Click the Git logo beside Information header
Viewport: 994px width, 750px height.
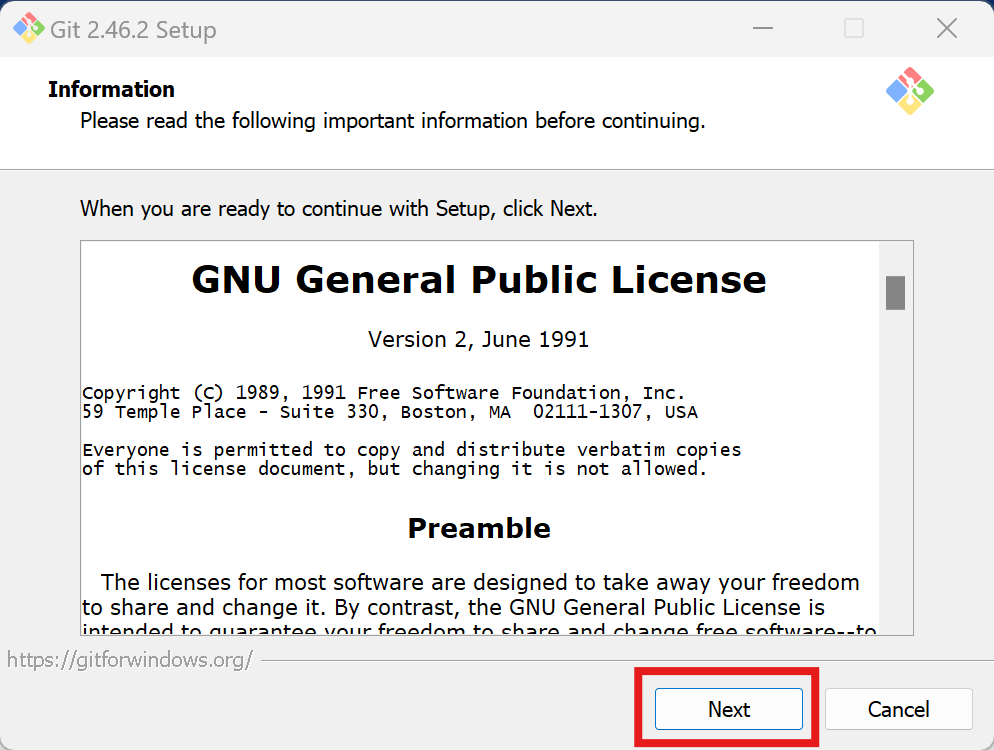910,91
